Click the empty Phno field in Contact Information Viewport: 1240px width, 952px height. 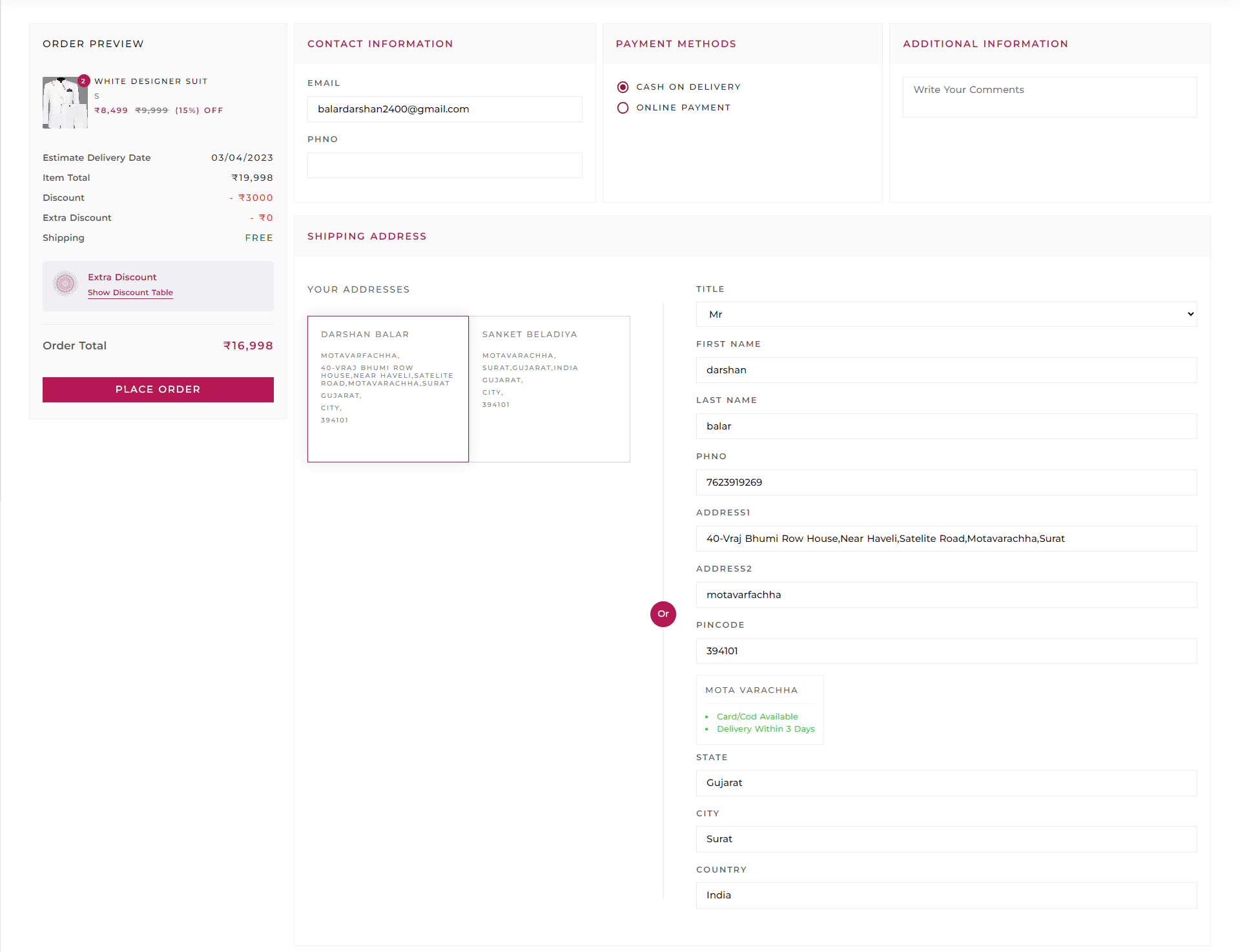coord(445,165)
